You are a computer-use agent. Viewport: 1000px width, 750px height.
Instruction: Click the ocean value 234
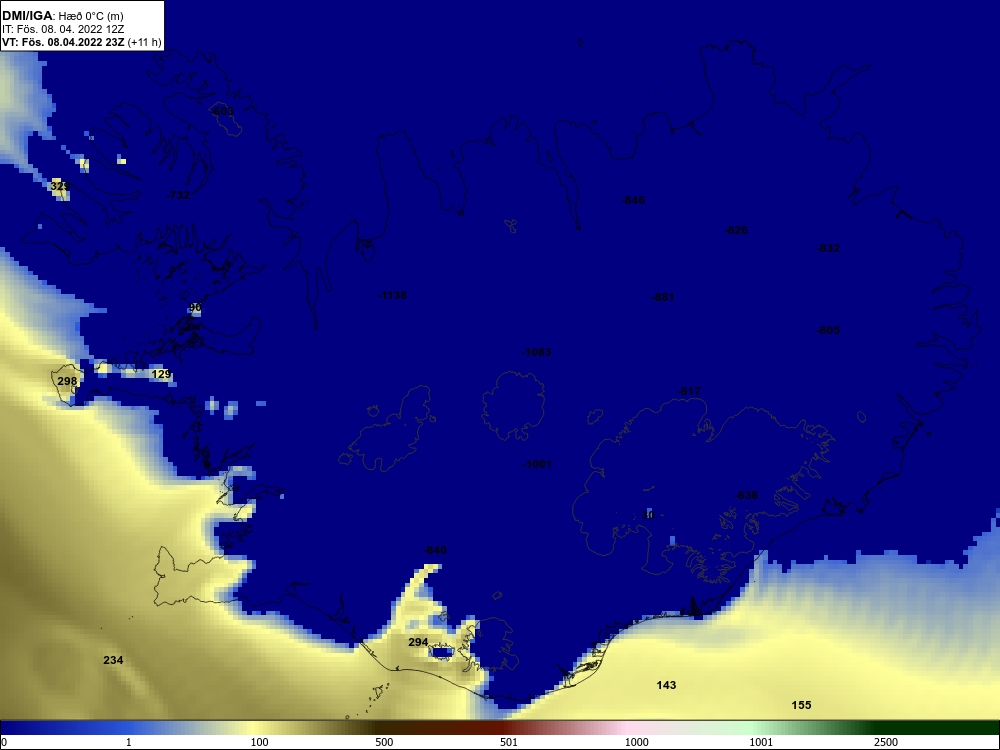[113, 660]
